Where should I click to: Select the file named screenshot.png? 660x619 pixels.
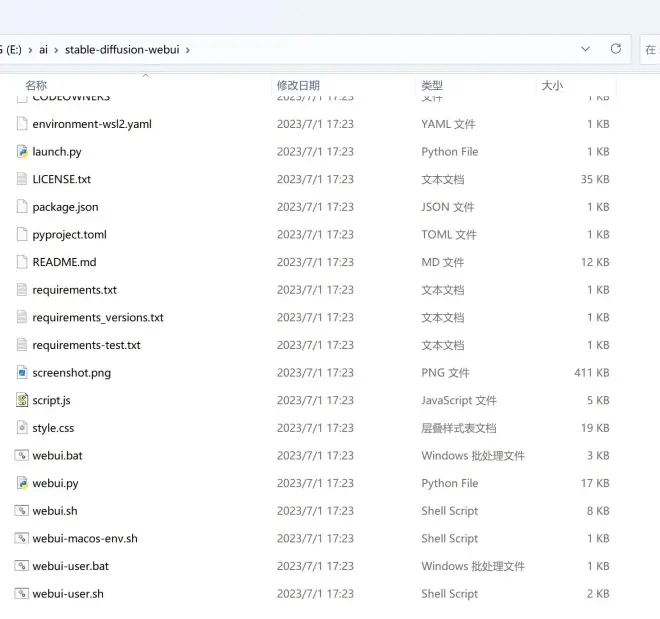pos(72,373)
